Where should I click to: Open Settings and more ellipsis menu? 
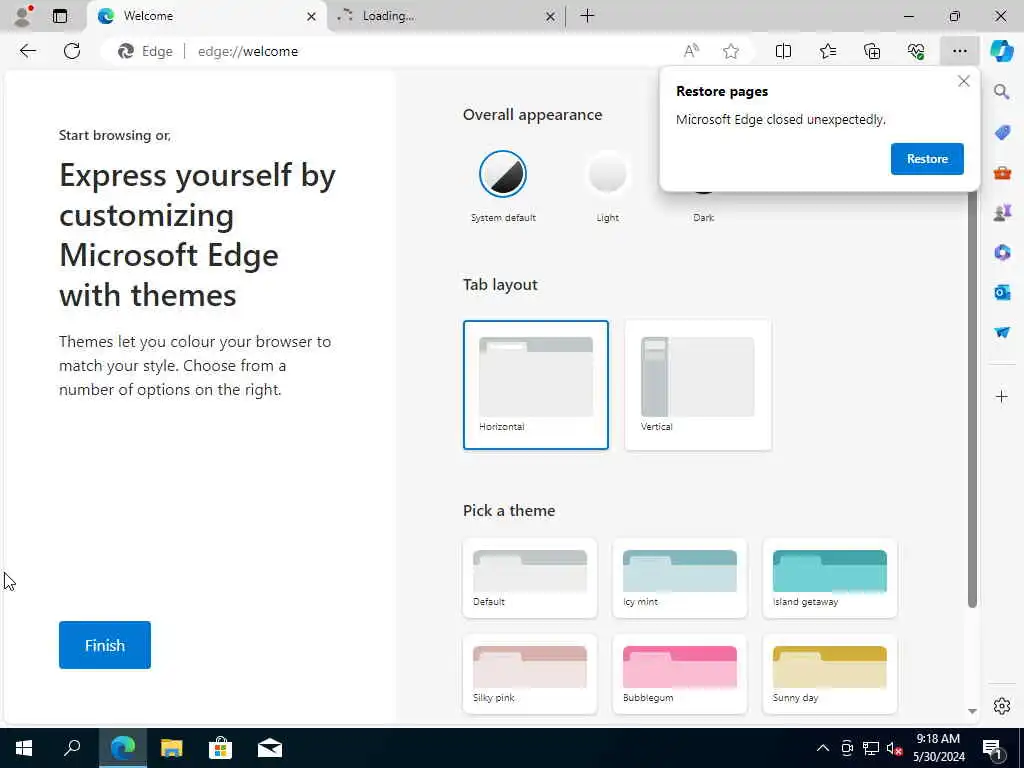[x=959, y=51]
